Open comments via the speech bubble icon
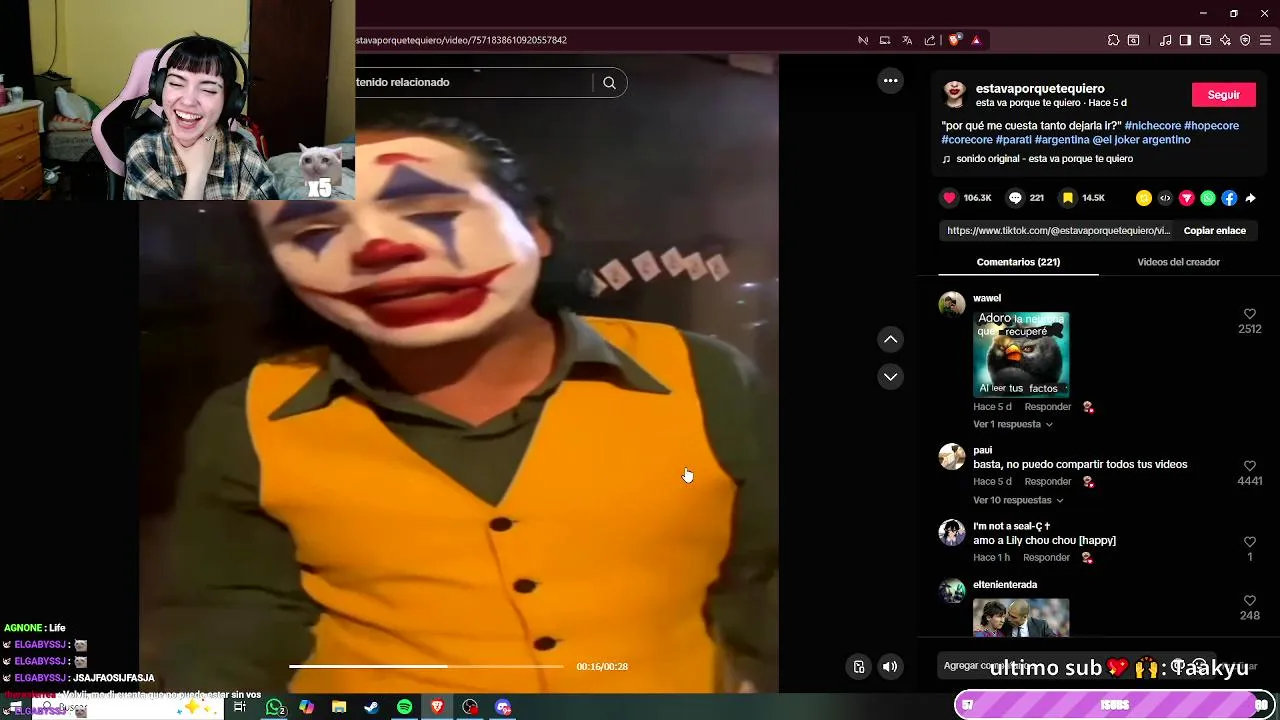This screenshot has width=1280, height=720. pyautogui.click(x=1015, y=198)
